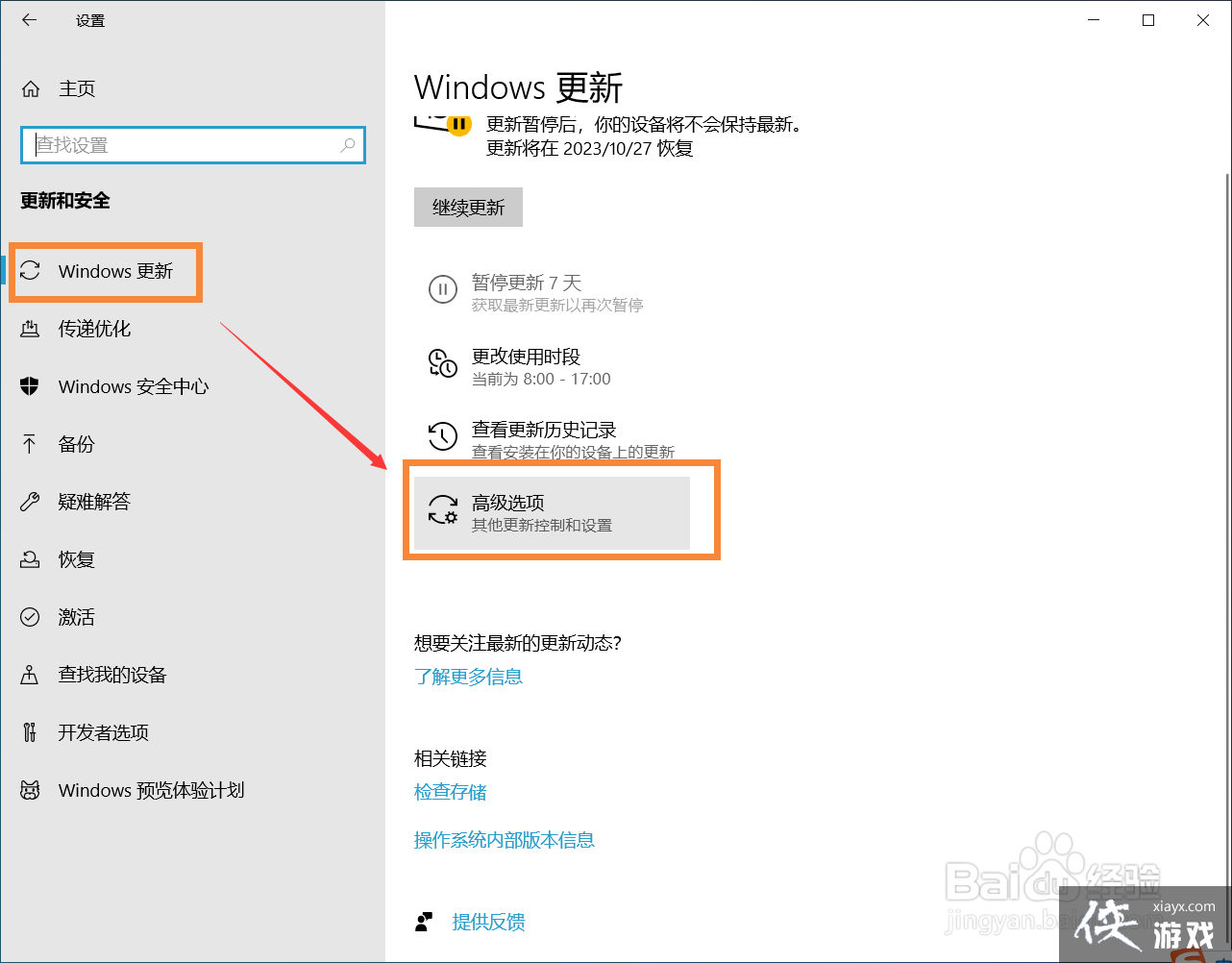The height and width of the screenshot is (963, 1232).
Task: Click the 相关链接 heading
Action: click(450, 758)
